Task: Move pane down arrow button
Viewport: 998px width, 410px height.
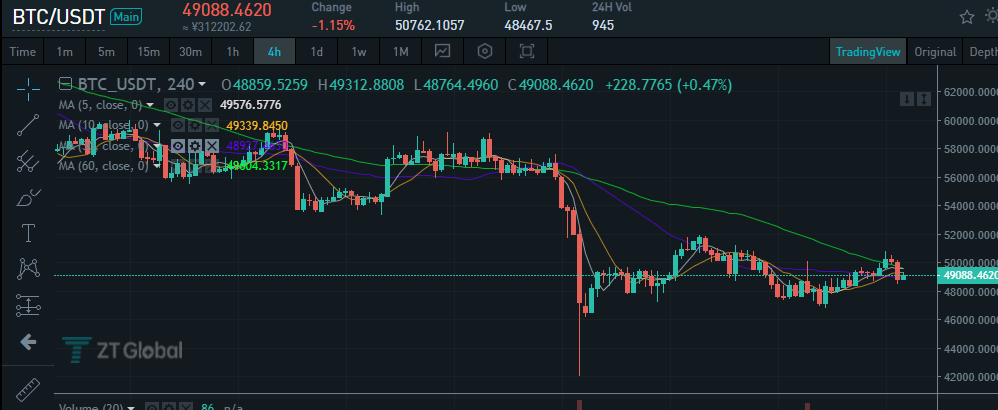Action: pyautogui.click(x=907, y=99)
